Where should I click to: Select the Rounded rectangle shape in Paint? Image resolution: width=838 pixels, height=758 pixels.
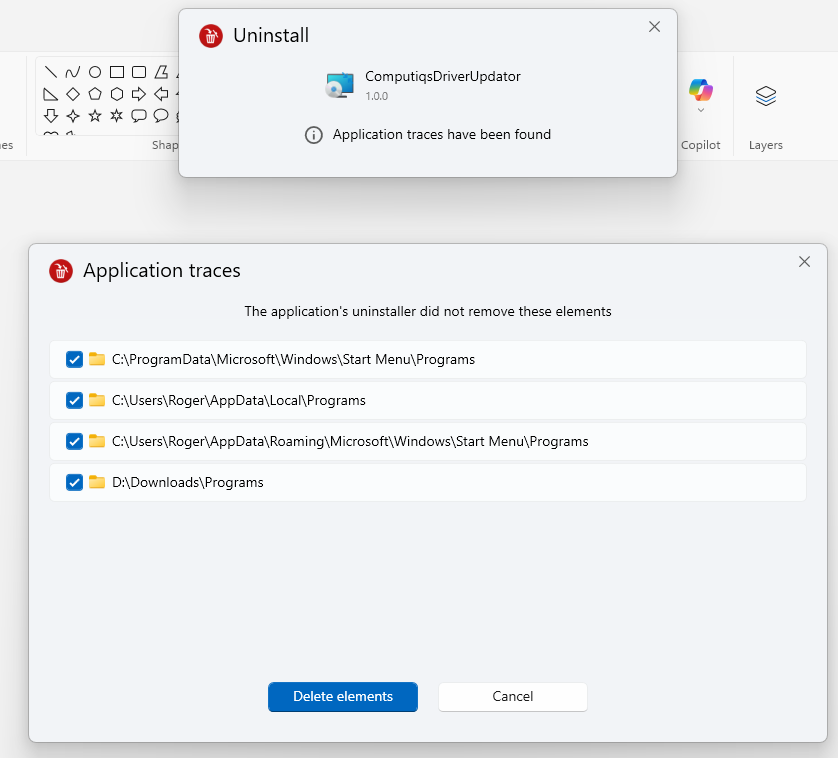tap(139, 72)
